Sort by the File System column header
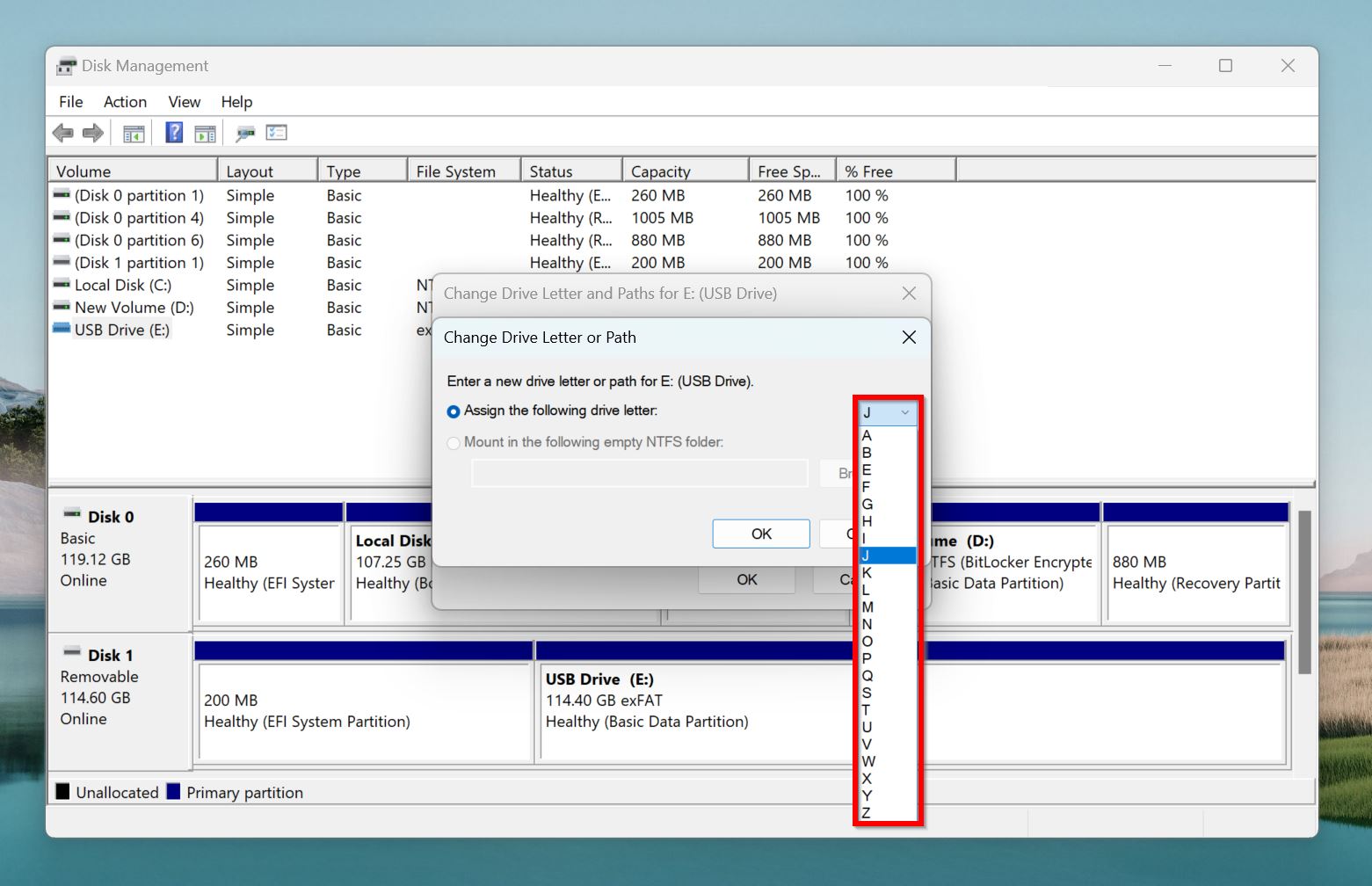 (x=464, y=171)
